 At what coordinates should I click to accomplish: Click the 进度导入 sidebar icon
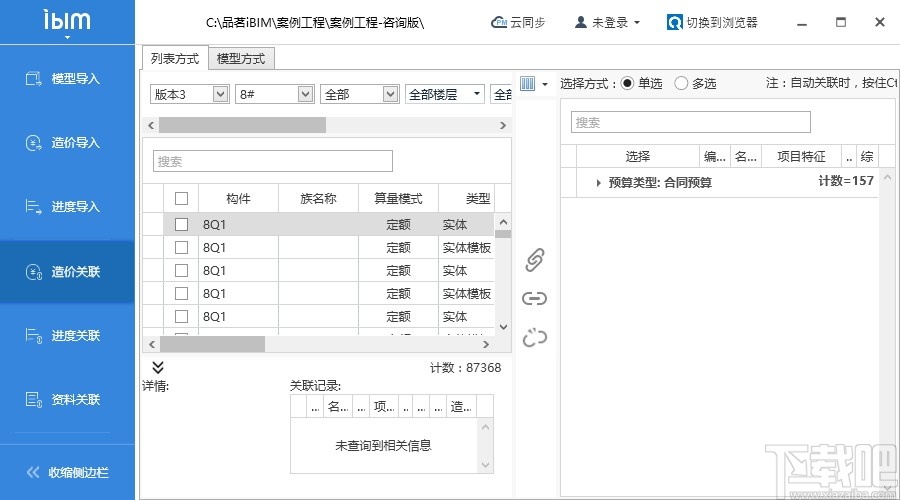click(x=34, y=207)
